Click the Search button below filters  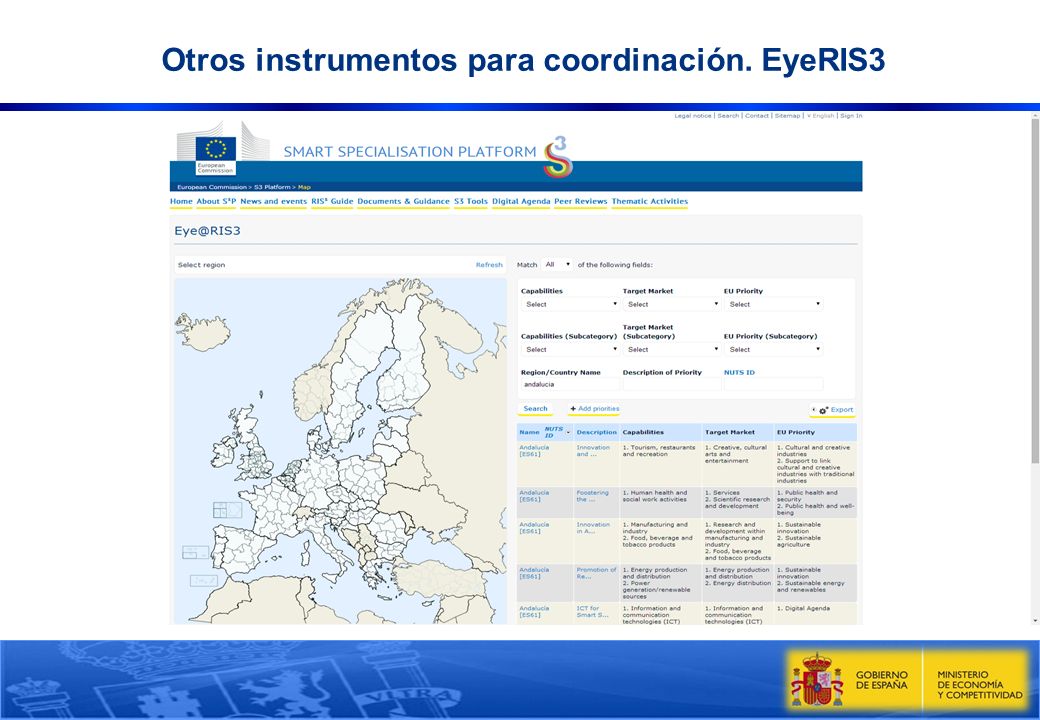click(535, 409)
